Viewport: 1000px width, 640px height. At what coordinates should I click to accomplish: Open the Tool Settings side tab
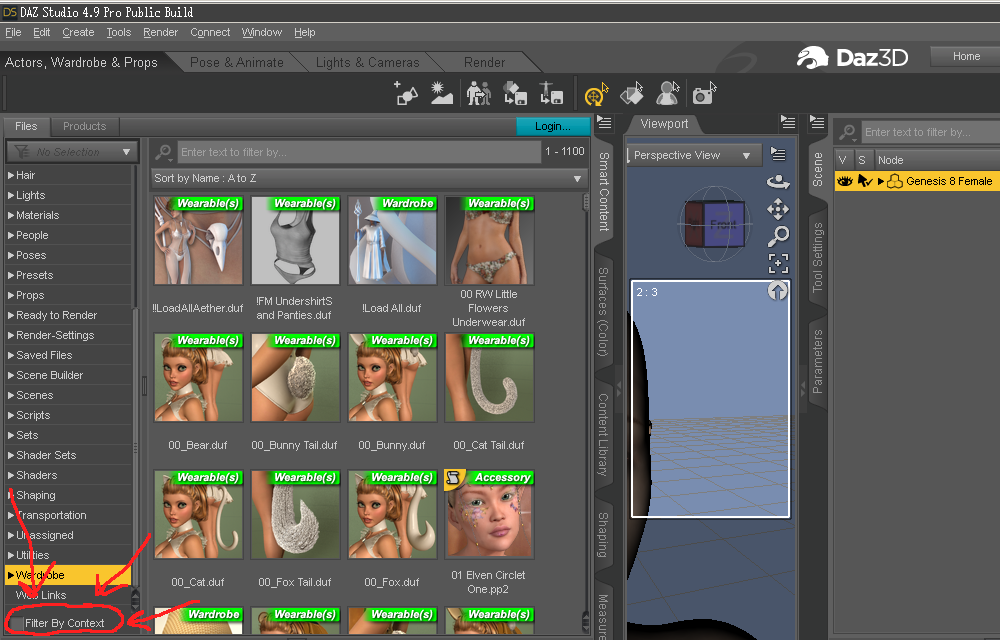tap(817, 258)
